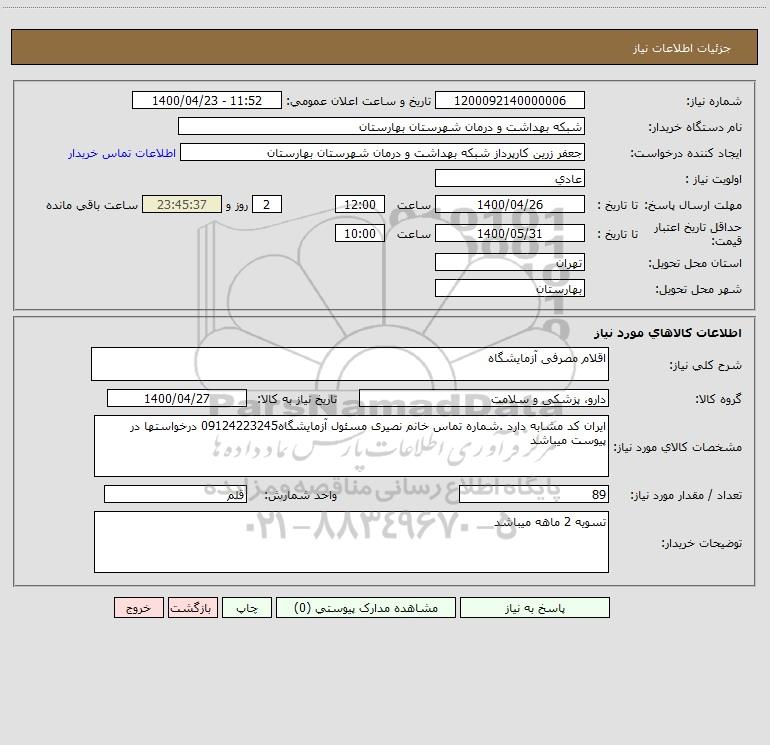Click the goods group field دارو، پزشکی و سلامت
This screenshot has height=745, width=770.
[484, 398]
